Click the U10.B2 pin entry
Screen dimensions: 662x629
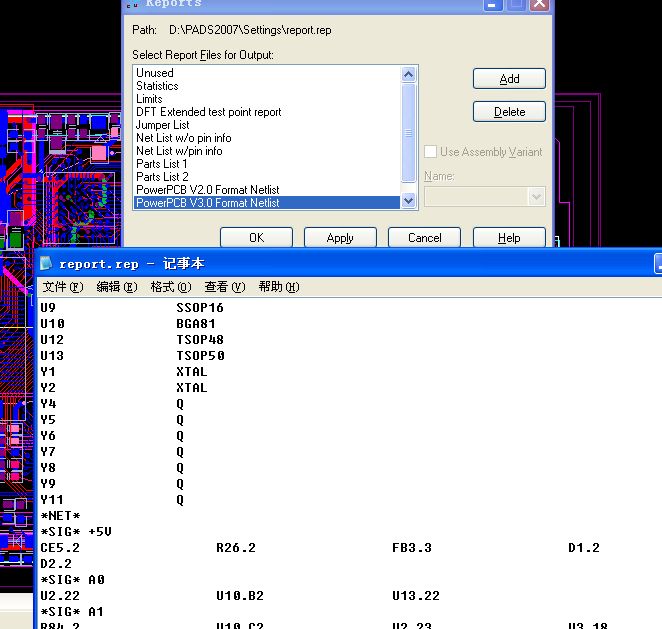(240, 596)
